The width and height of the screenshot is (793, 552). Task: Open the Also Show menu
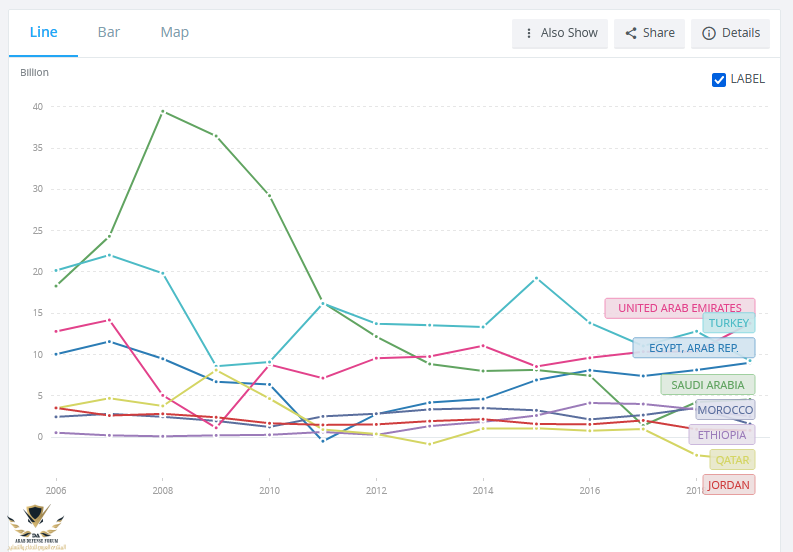(x=560, y=33)
